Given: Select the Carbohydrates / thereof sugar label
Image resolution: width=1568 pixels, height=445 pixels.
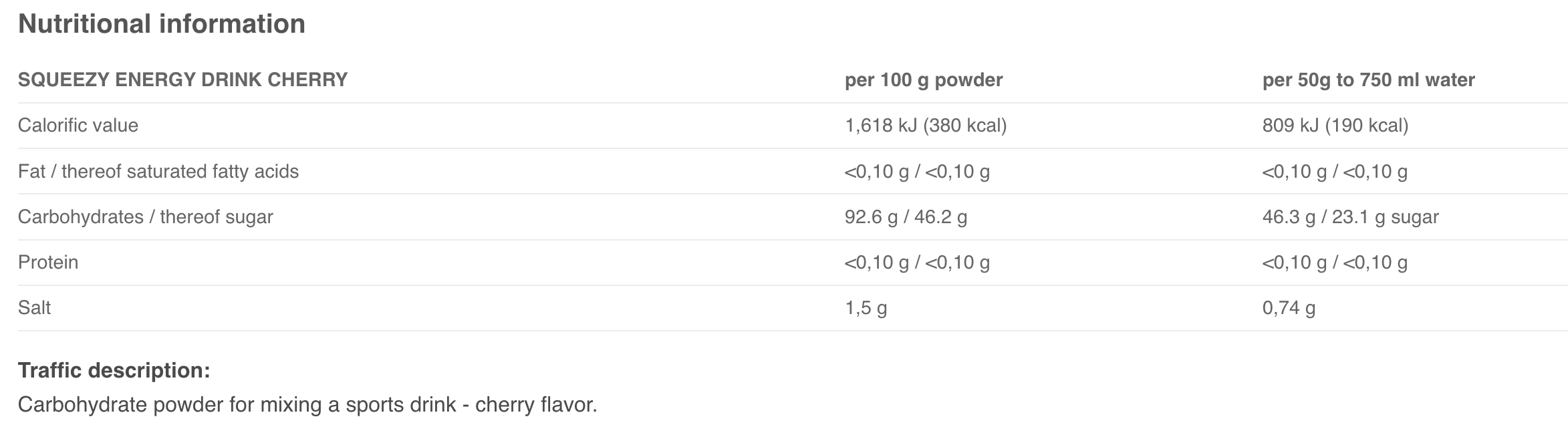Looking at the screenshot, I should point(146,217).
